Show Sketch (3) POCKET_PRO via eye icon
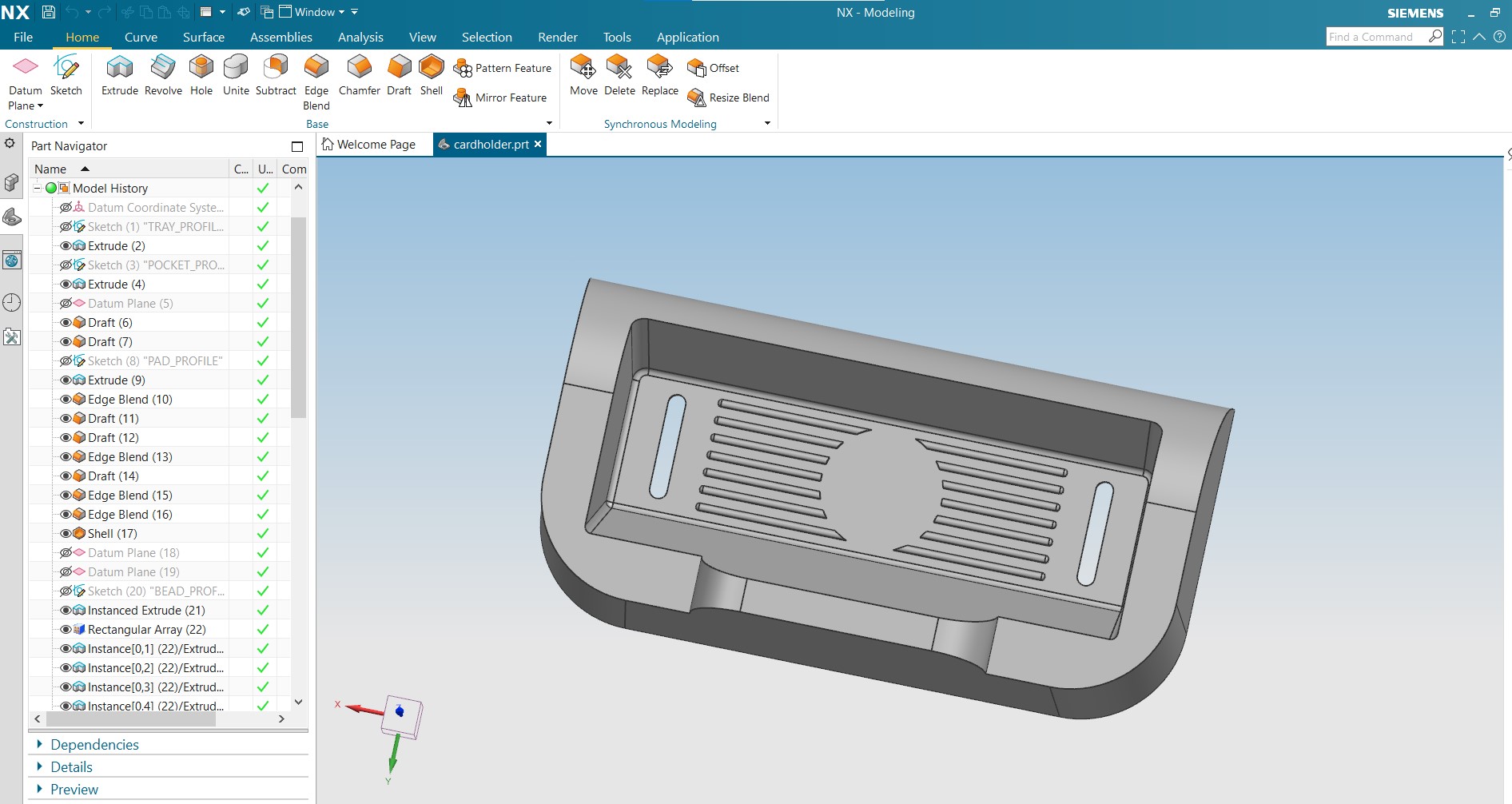This screenshot has width=1512, height=804. point(66,265)
